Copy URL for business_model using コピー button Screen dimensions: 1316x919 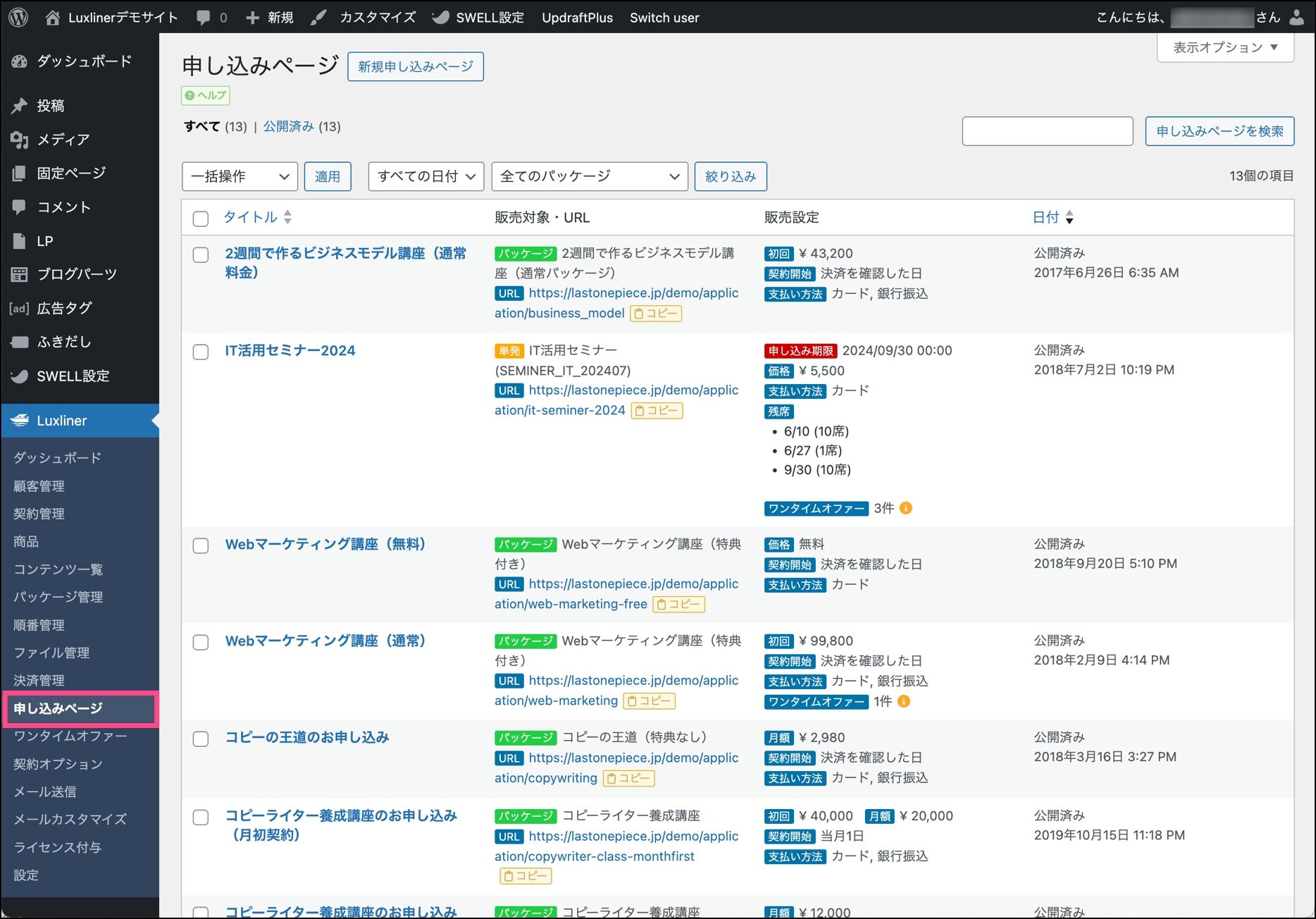[x=656, y=313]
